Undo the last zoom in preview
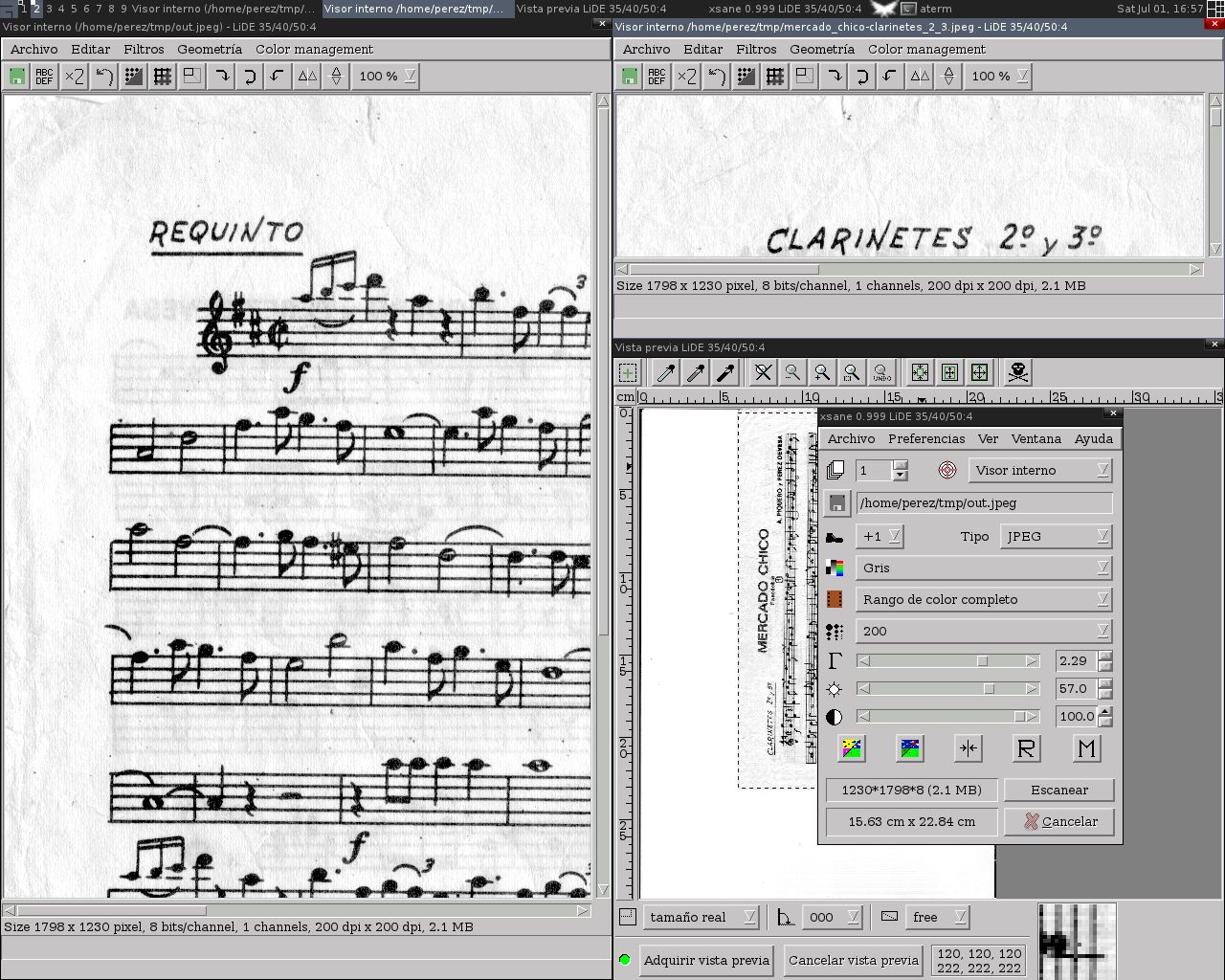Image resolution: width=1225 pixels, height=980 pixels. [x=881, y=372]
